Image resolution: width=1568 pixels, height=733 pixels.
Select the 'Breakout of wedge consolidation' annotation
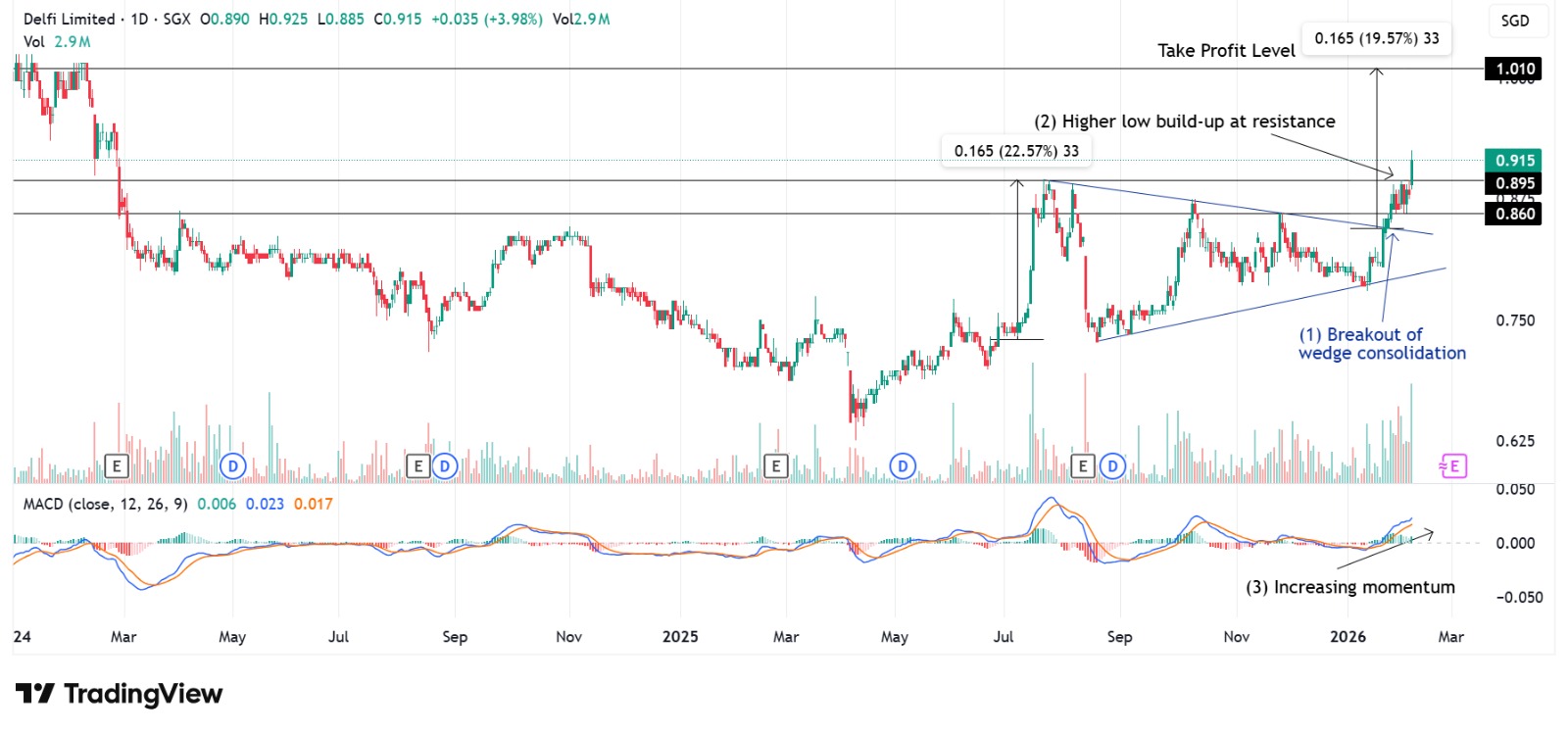point(1382,344)
